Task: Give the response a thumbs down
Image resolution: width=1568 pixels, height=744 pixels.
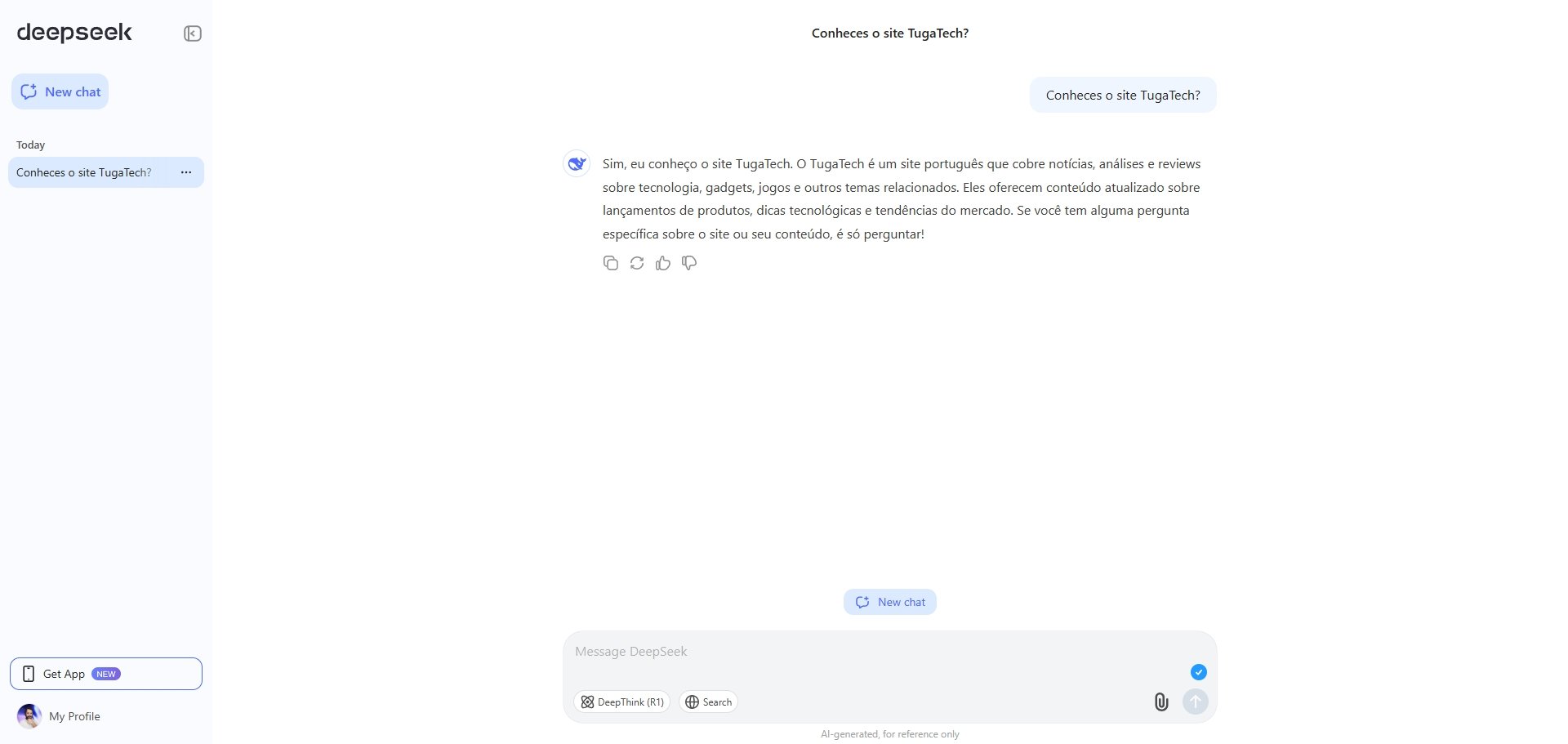Action: pos(689,263)
